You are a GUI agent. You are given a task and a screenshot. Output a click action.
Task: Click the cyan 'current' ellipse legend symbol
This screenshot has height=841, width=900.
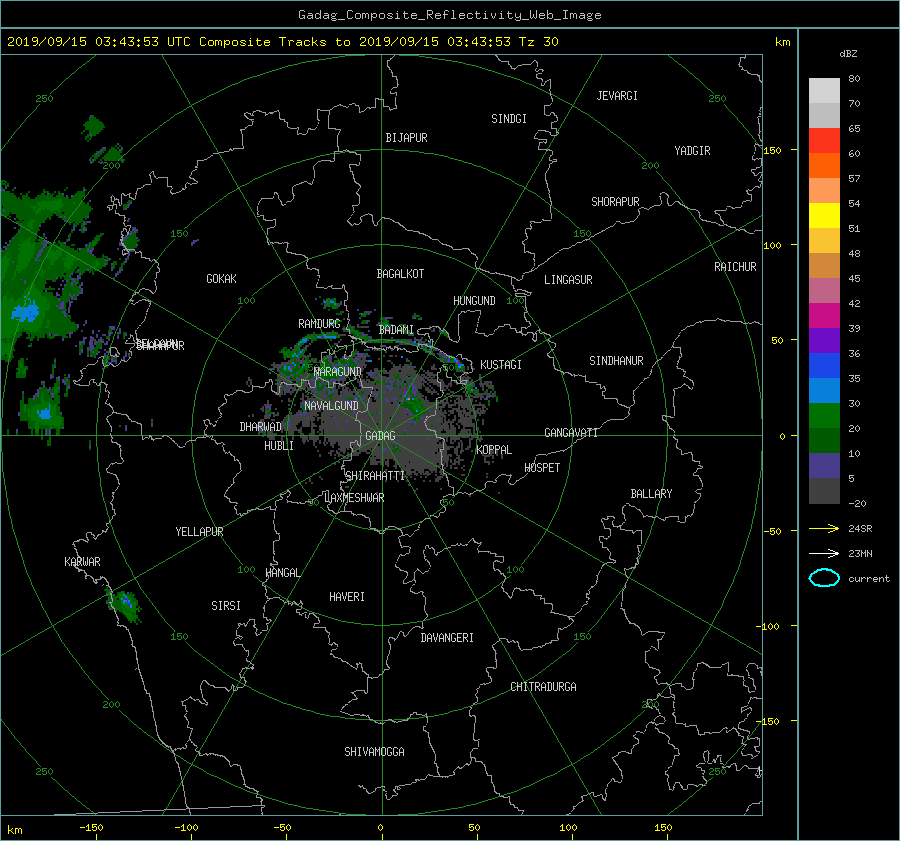tap(824, 578)
